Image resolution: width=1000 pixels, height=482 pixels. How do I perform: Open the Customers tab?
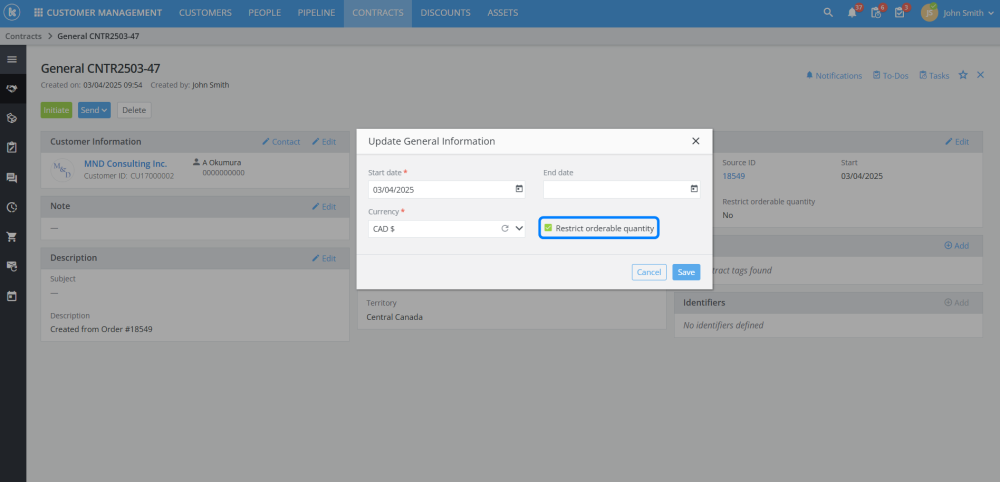click(x=205, y=13)
